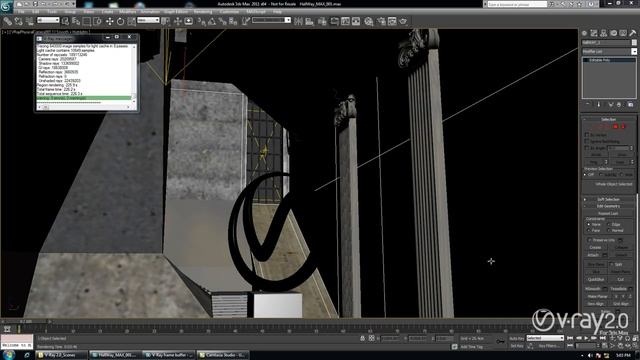The height and width of the screenshot is (360, 640).
Task: Set Constraints to Face radio button
Action: pyautogui.click(x=589, y=231)
